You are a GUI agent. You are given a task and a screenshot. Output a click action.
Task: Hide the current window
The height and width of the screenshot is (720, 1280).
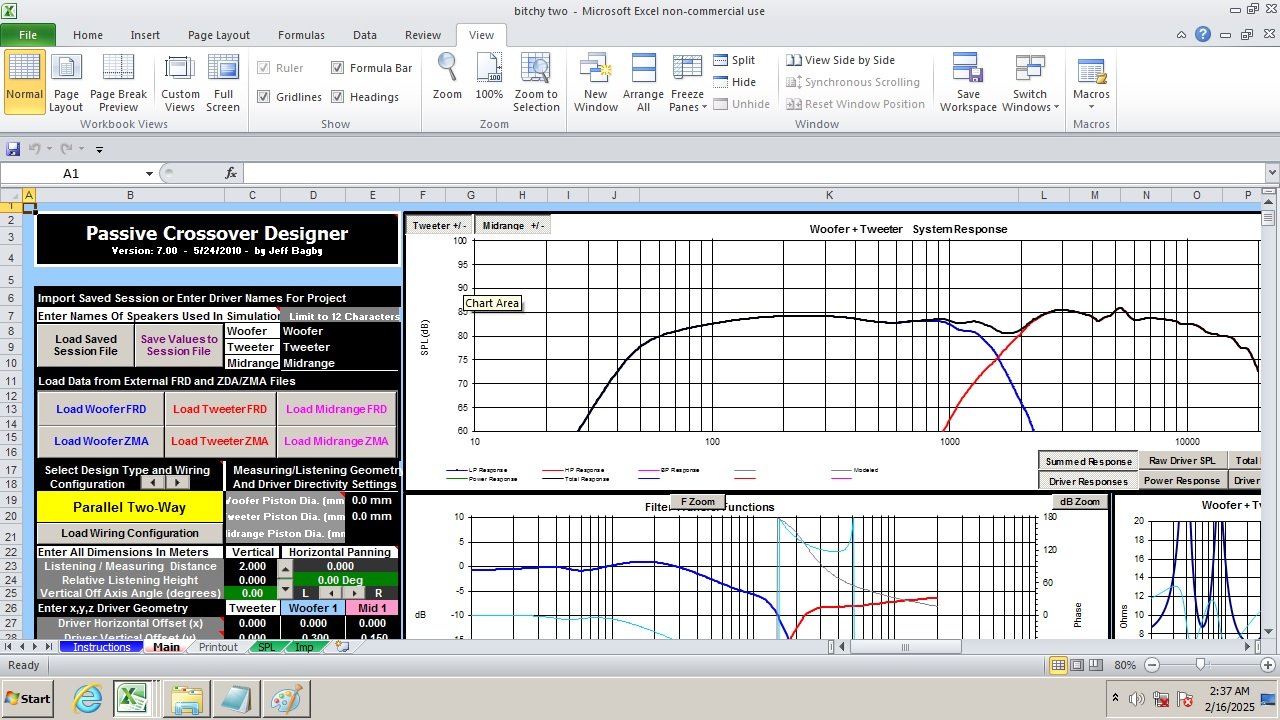point(734,82)
